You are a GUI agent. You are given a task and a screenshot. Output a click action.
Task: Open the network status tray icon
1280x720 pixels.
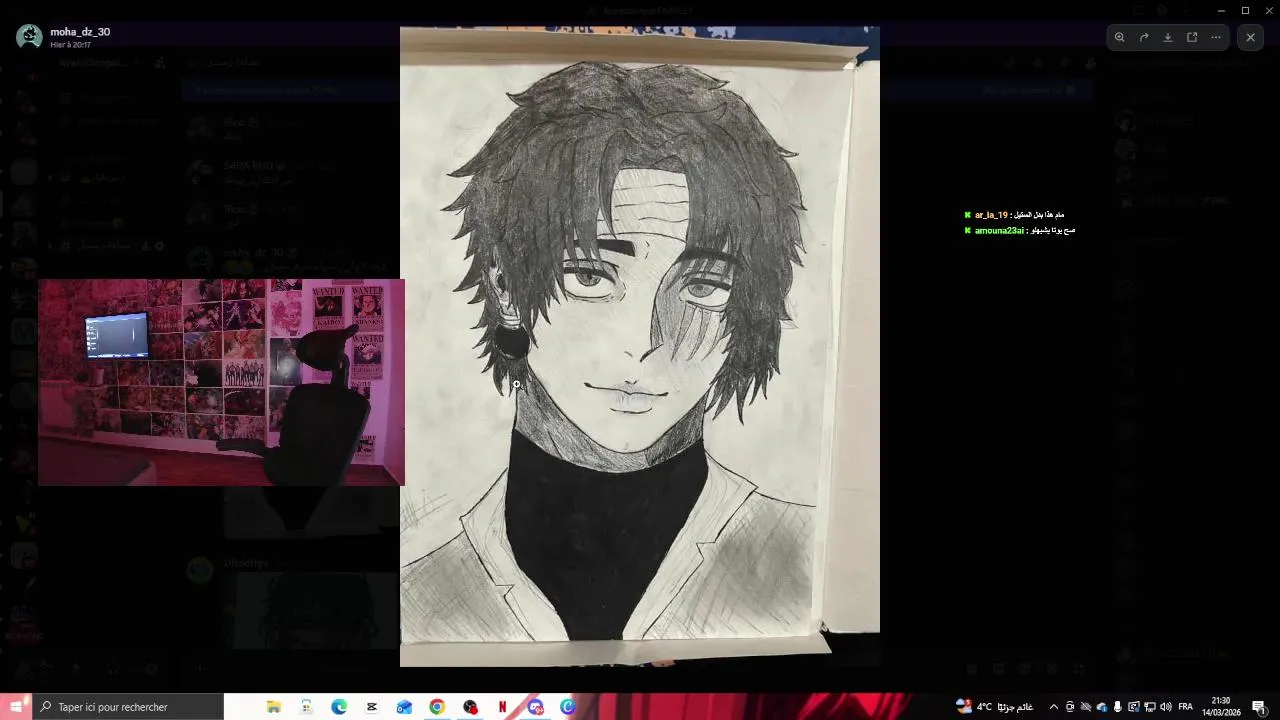coord(1150,707)
